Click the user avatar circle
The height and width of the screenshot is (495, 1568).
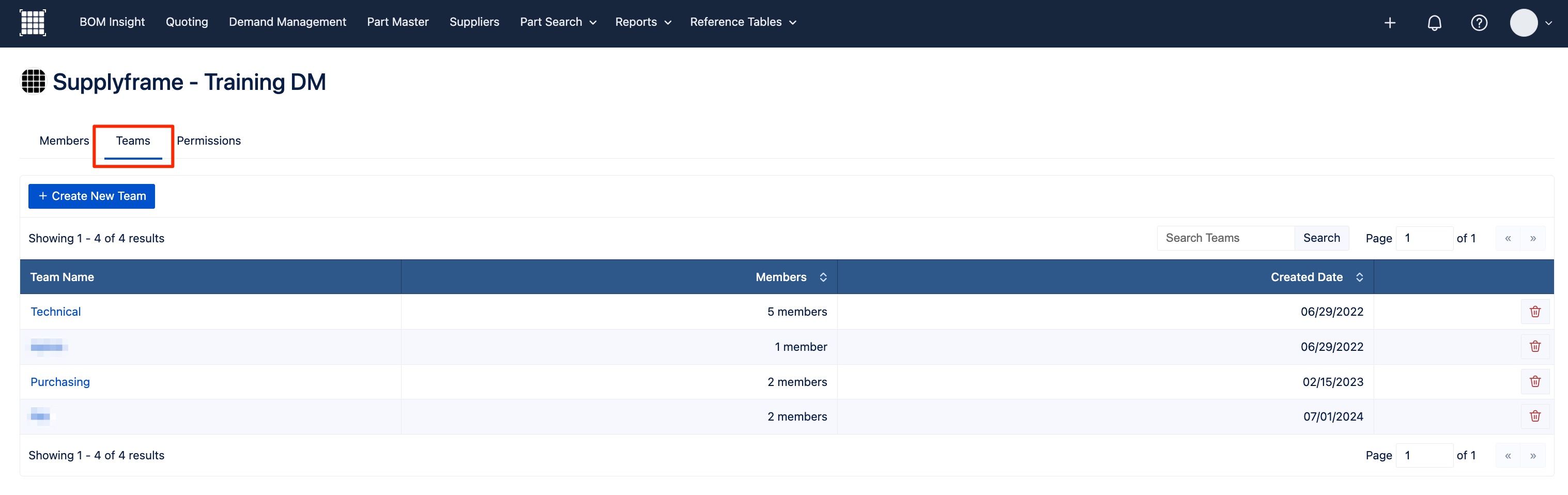(1524, 23)
